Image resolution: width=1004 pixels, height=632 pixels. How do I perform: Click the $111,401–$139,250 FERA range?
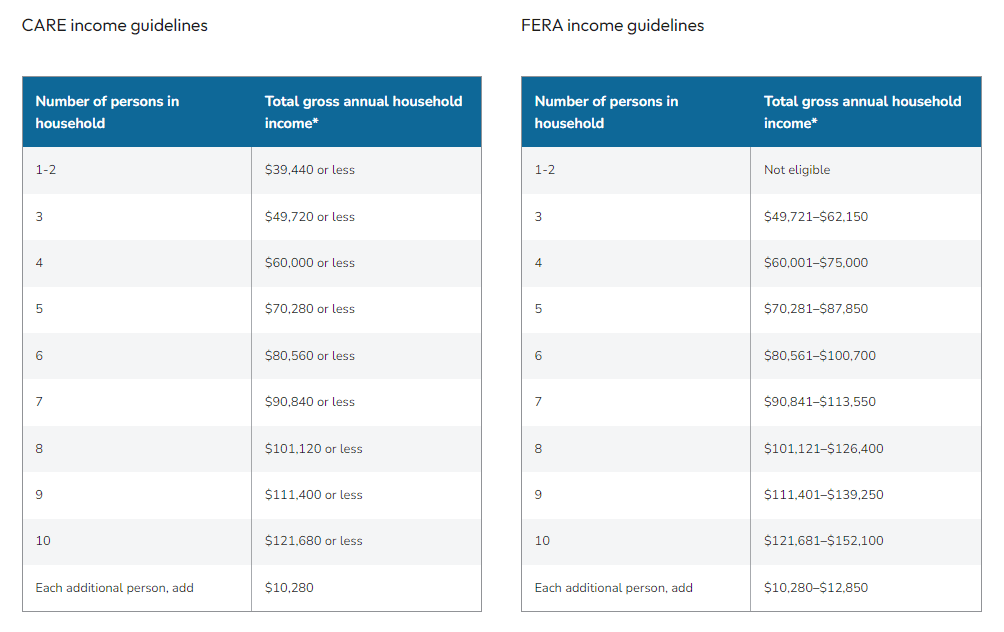click(x=823, y=495)
